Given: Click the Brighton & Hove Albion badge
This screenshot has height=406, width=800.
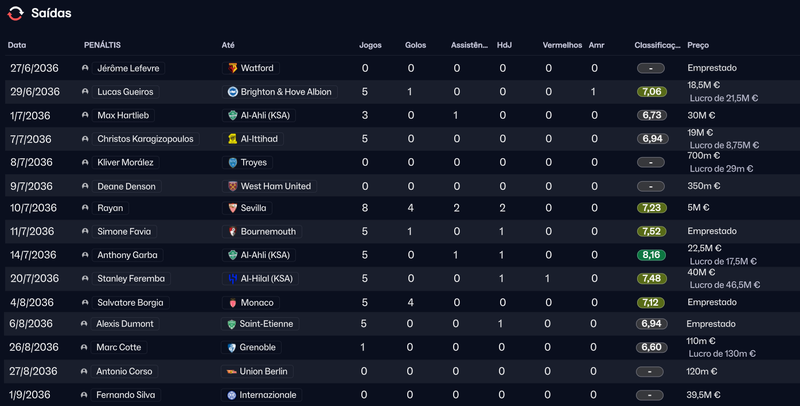Looking at the screenshot, I should (232, 92).
